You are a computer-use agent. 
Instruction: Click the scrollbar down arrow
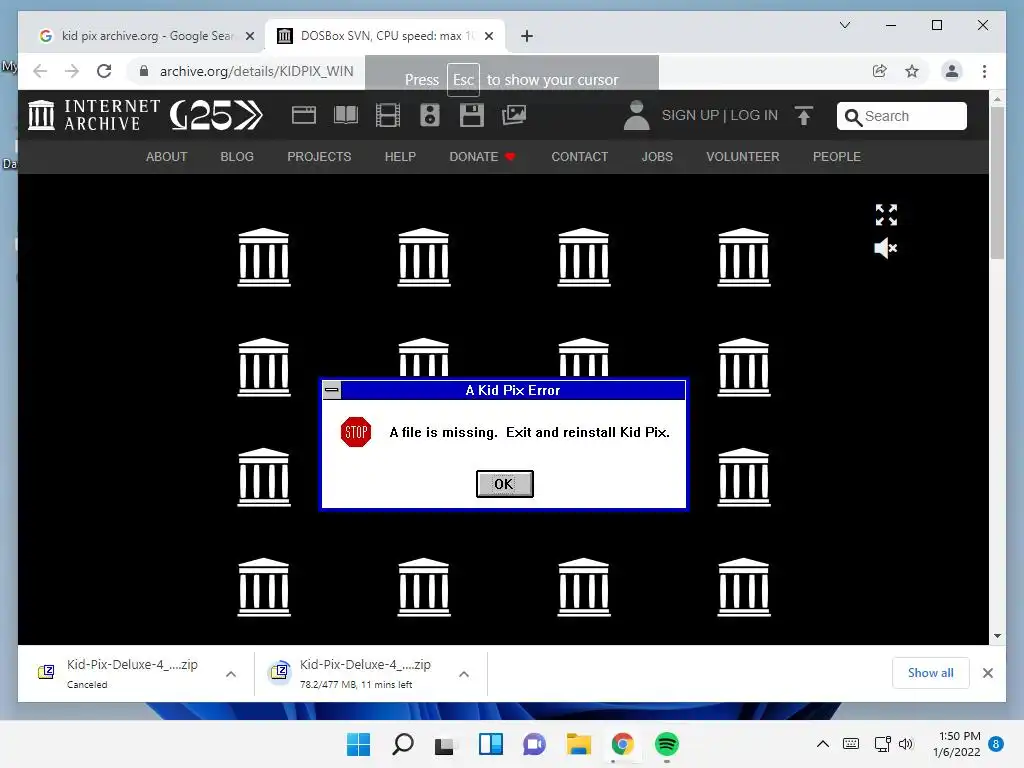click(x=997, y=636)
